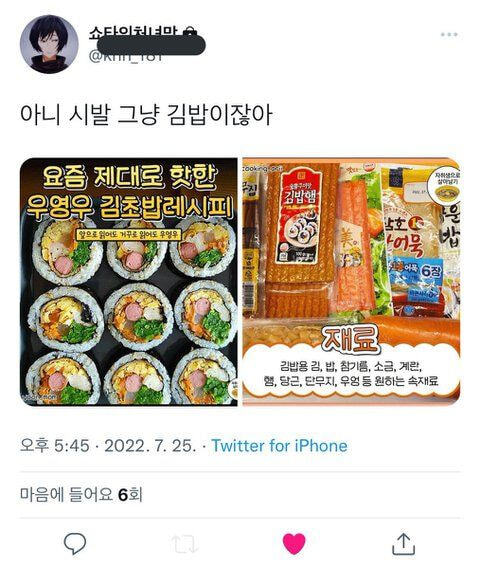Open the display name of tweet author
The image size is (480, 569).
point(135,32)
